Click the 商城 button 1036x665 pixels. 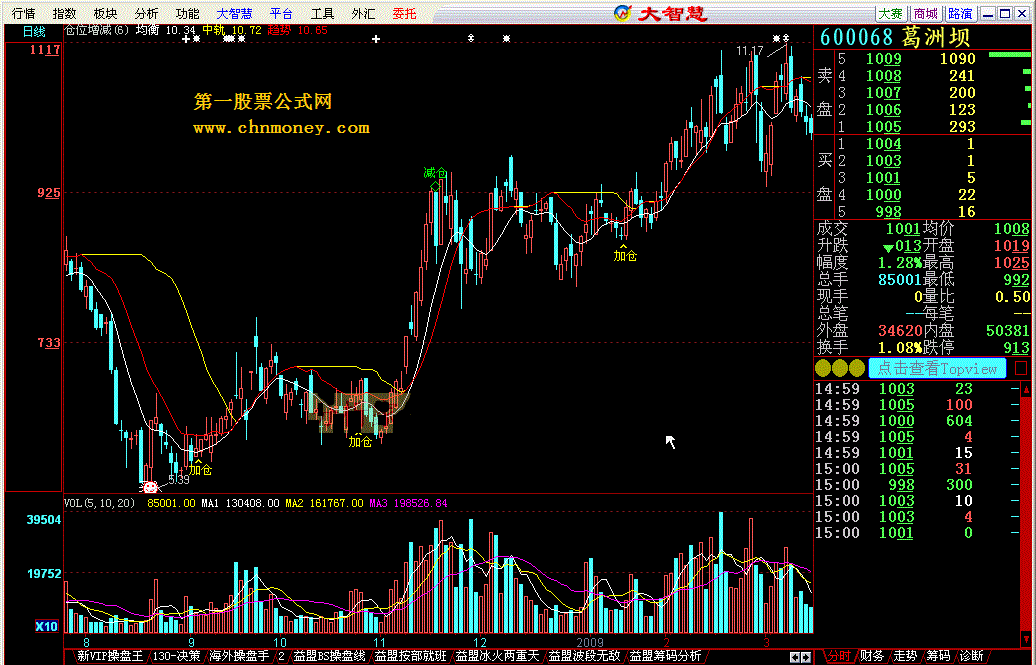926,14
